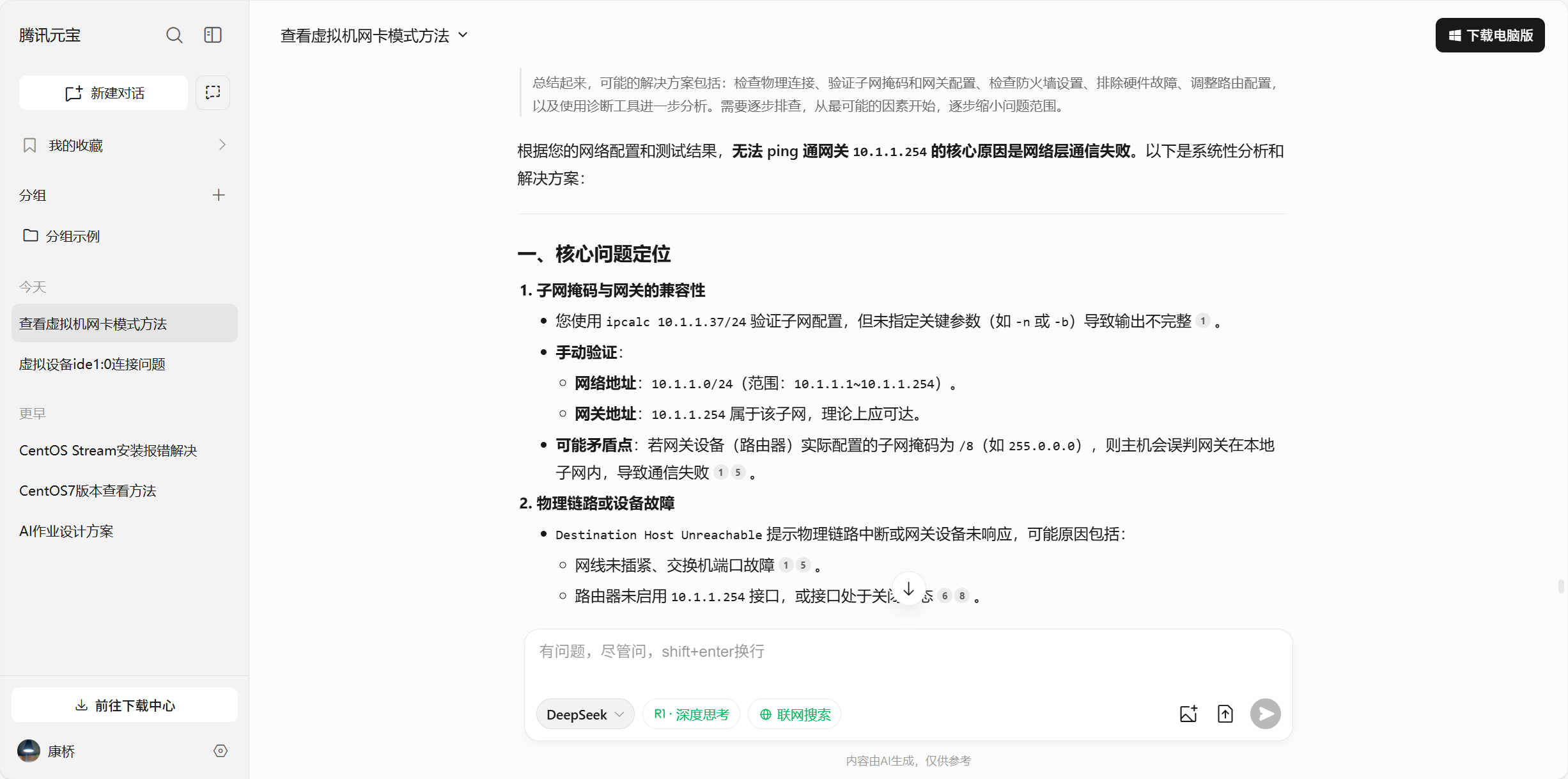Viewport: 1568px width, 779px height.
Task: Add a new group with the plus icon
Action: pos(219,195)
